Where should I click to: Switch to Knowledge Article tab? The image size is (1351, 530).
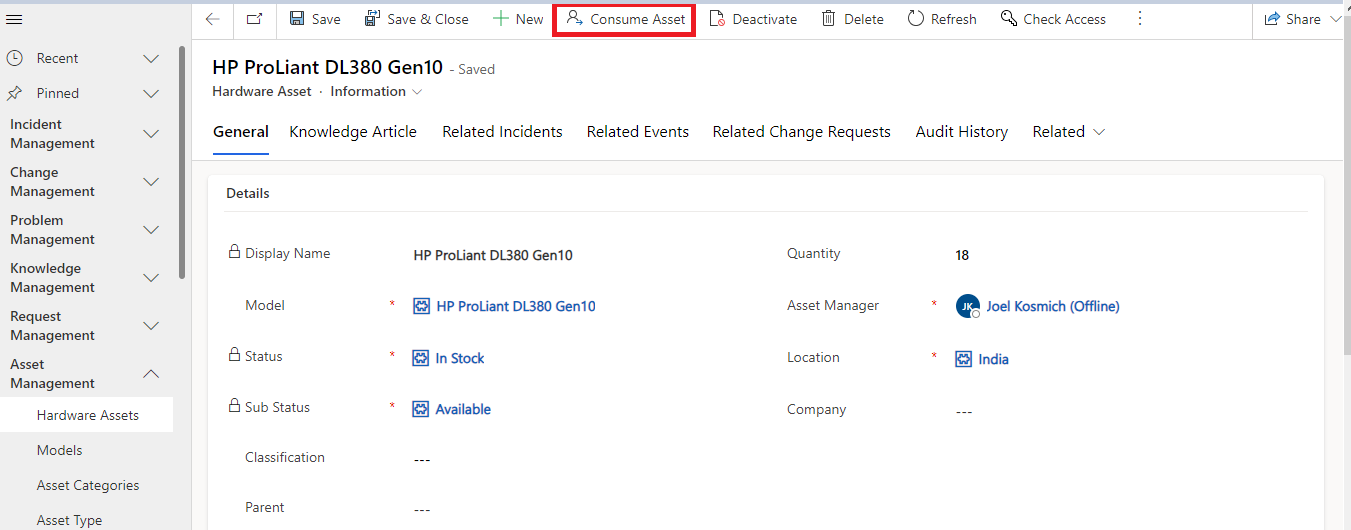coord(353,132)
